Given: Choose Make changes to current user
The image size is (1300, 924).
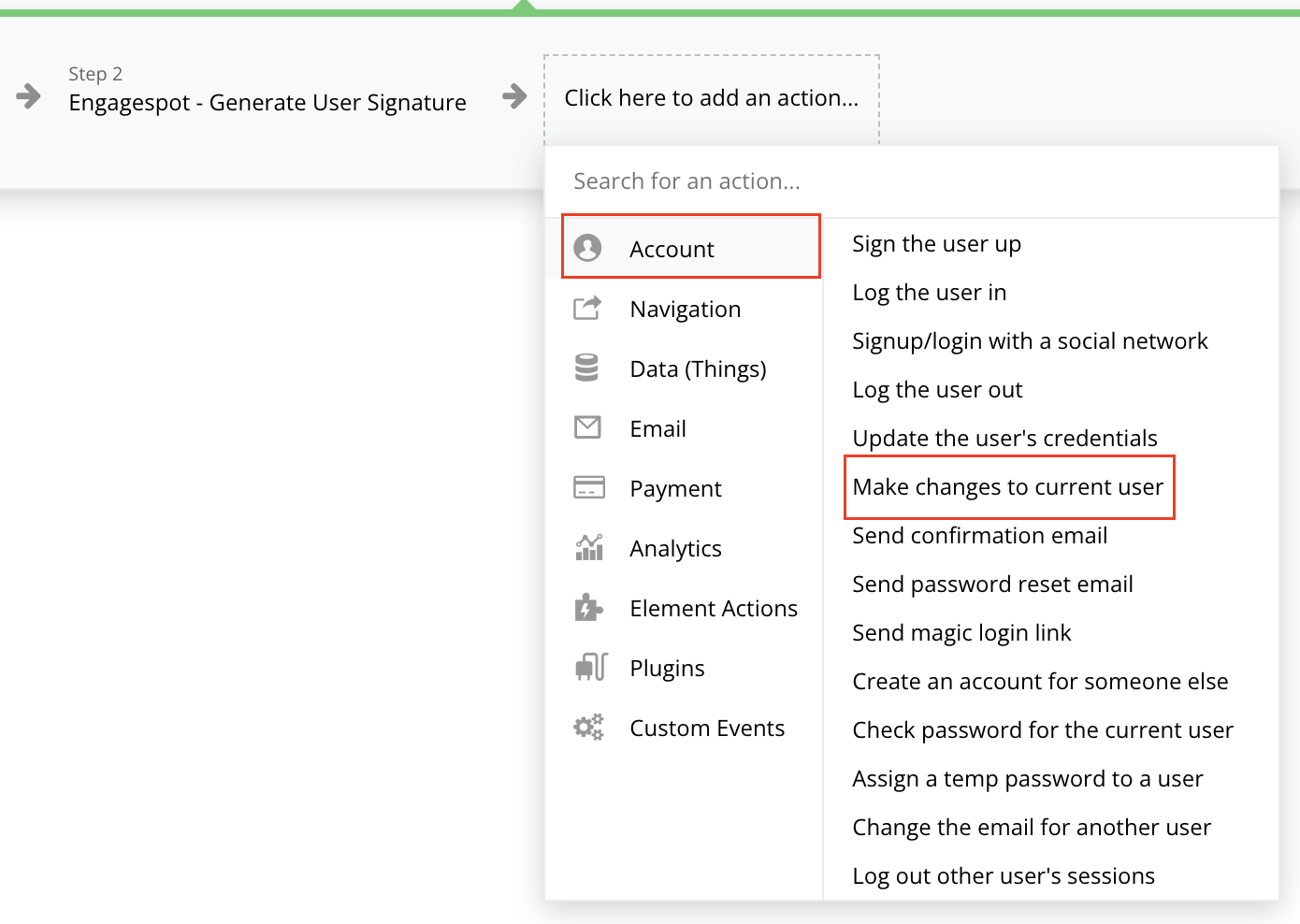Looking at the screenshot, I should [1008, 487].
